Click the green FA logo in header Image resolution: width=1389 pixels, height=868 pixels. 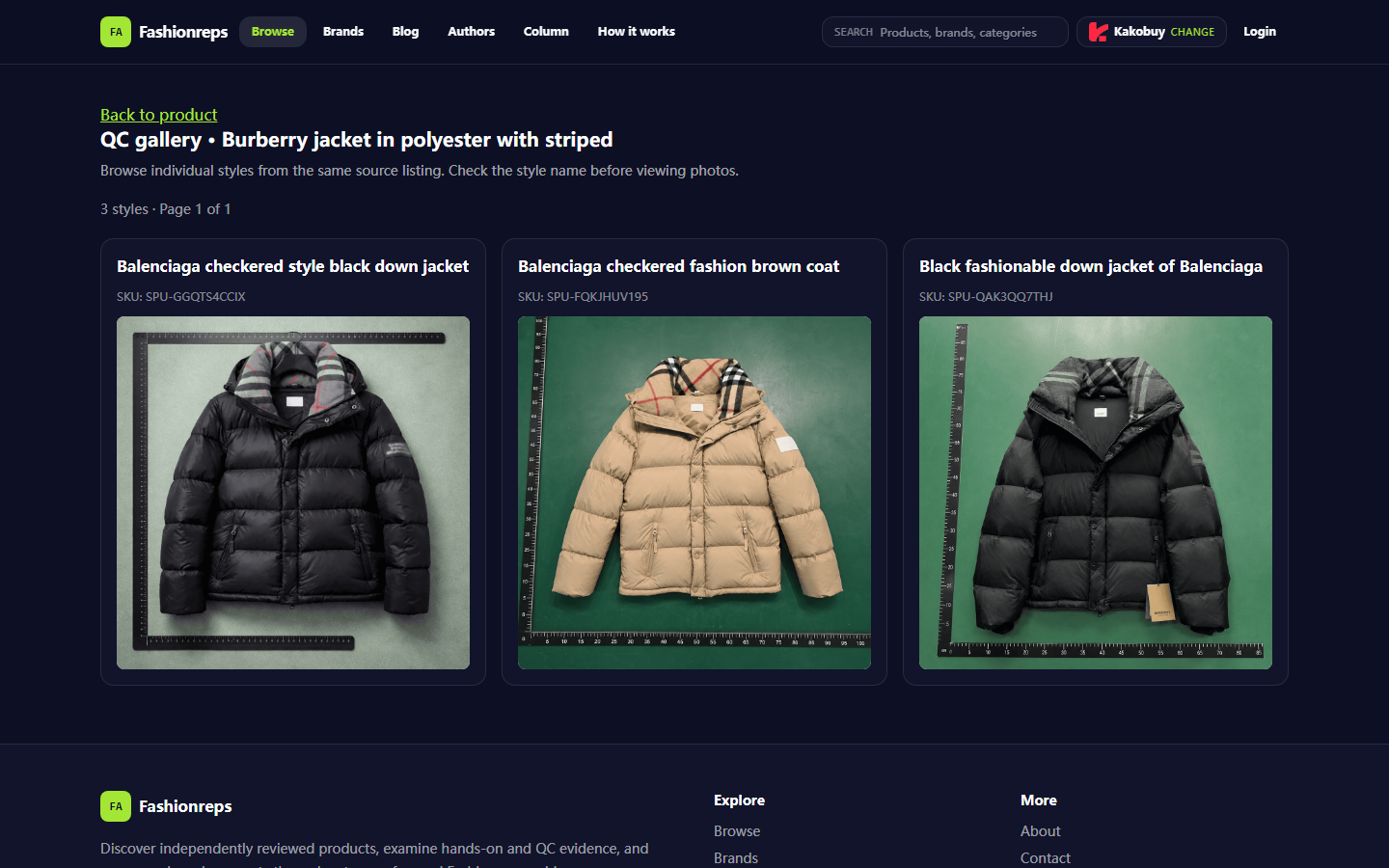coord(116,32)
